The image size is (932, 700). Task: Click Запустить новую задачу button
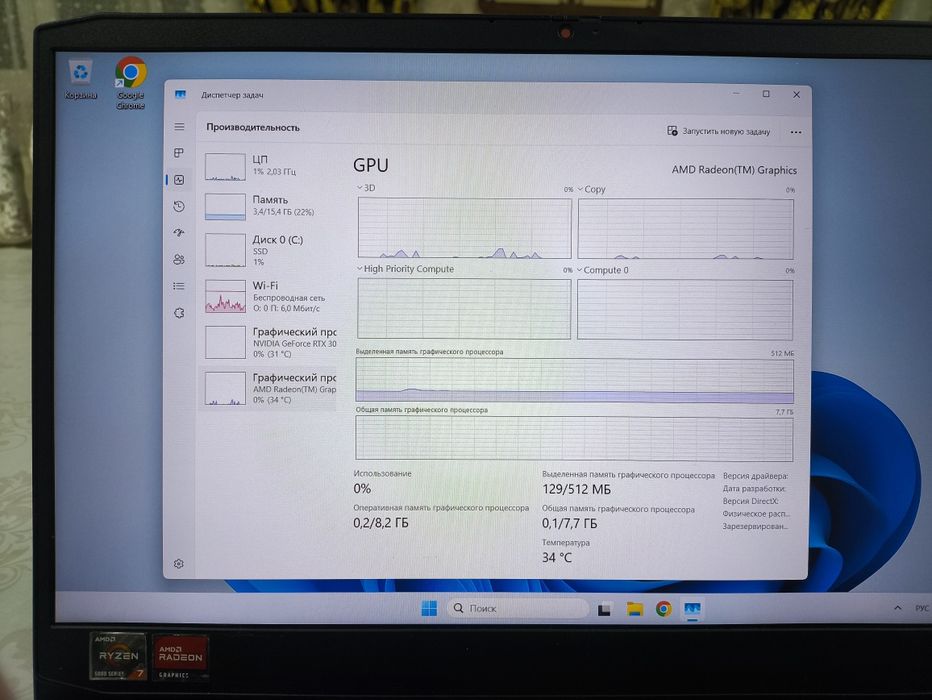click(x=719, y=131)
